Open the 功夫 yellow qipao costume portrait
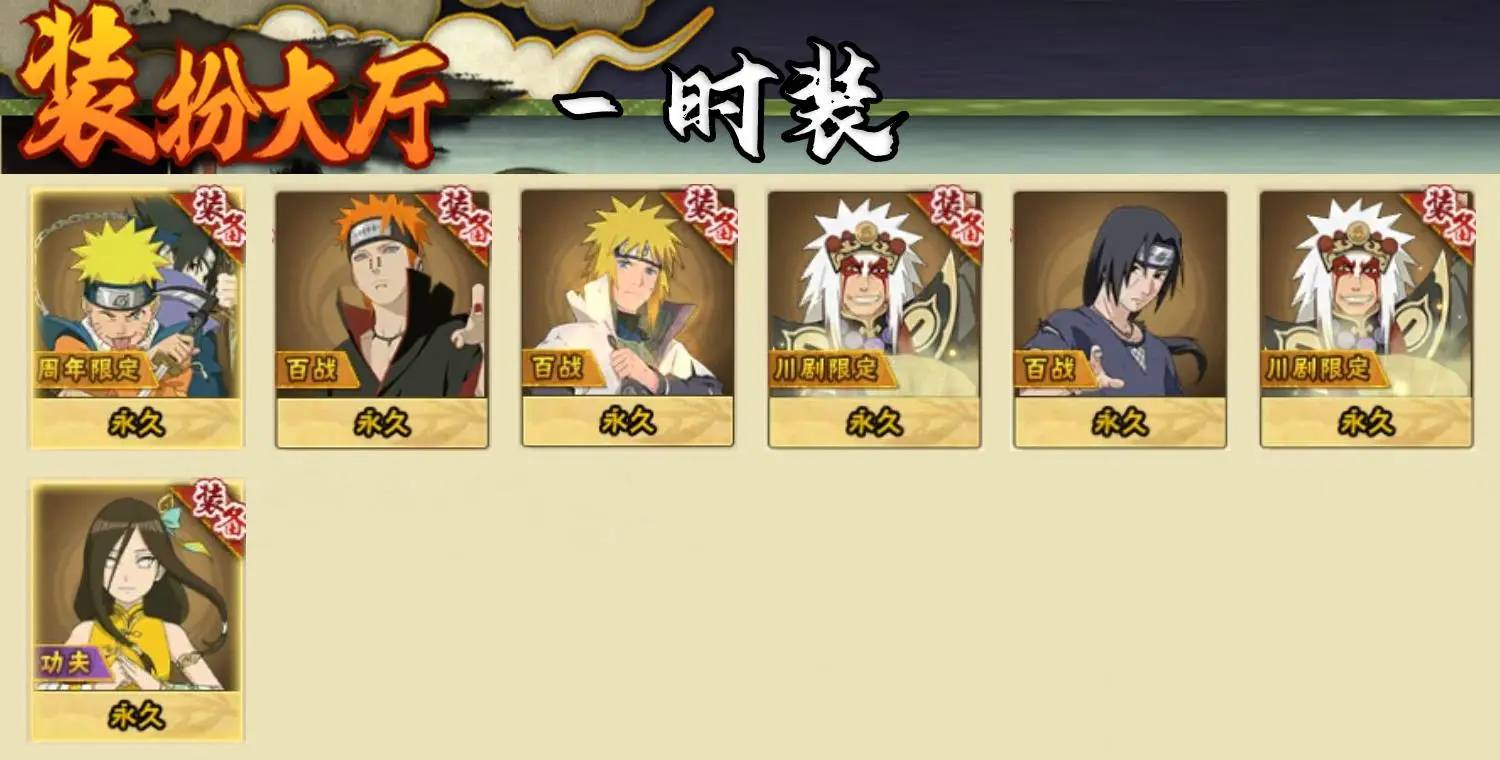 click(137, 587)
